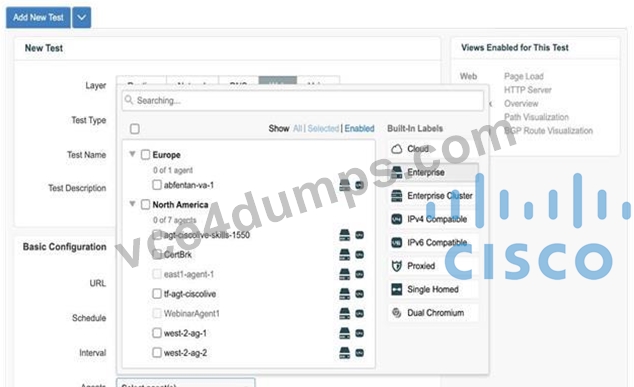The image size is (634, 387).
Task: Select the Dual Chromium label icon
Action: click(397, 313)
